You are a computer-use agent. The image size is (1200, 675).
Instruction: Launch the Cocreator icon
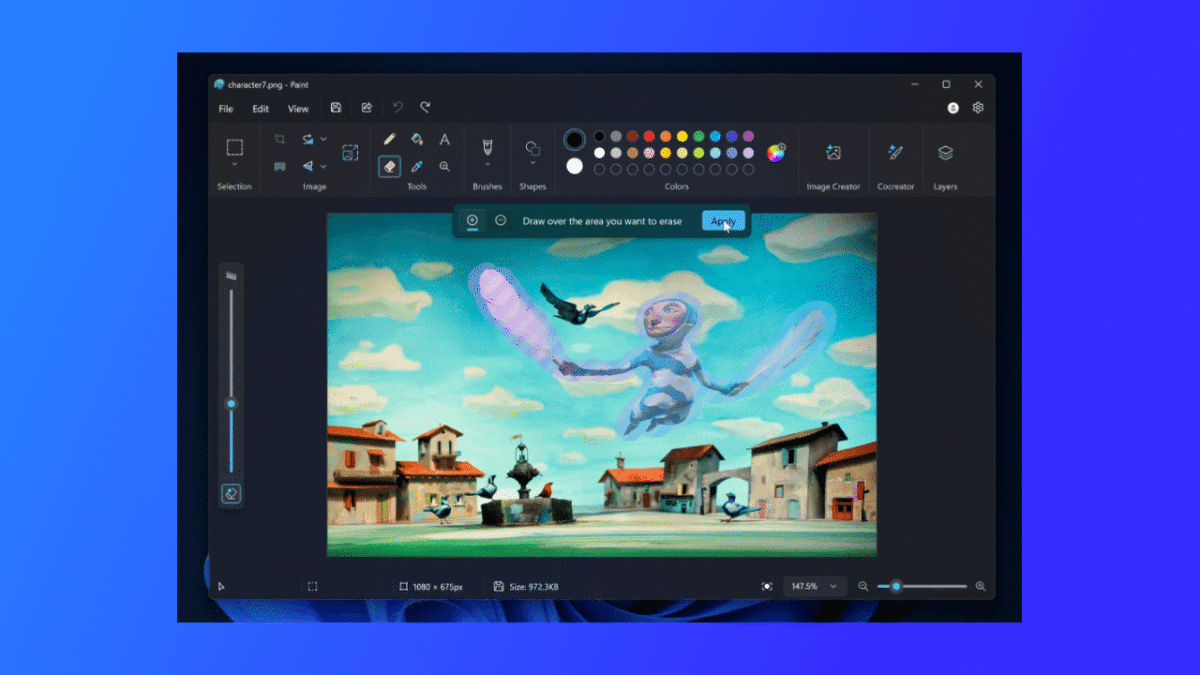[x=895, y=152]
